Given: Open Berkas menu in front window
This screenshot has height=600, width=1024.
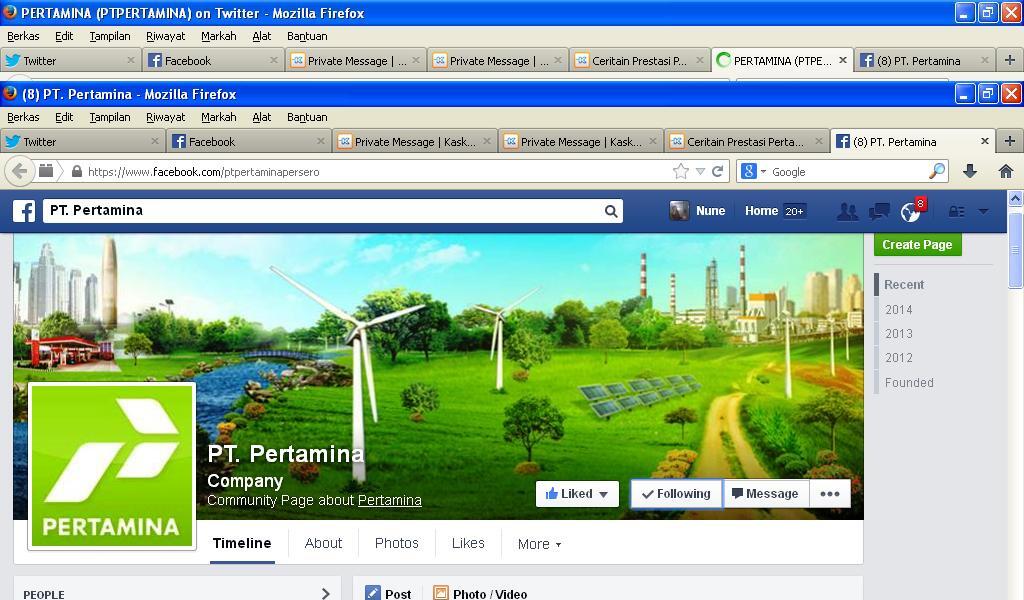Looking at the screenshot, I should click(23, 117).
